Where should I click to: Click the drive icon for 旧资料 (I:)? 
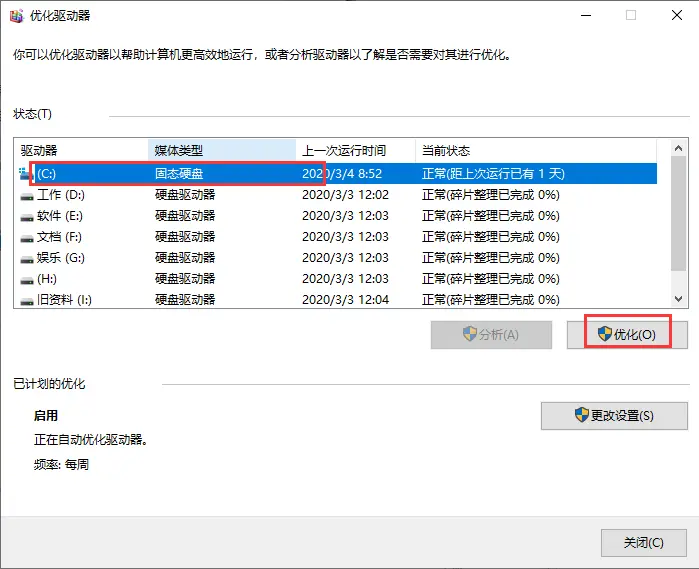click(27, 301)
